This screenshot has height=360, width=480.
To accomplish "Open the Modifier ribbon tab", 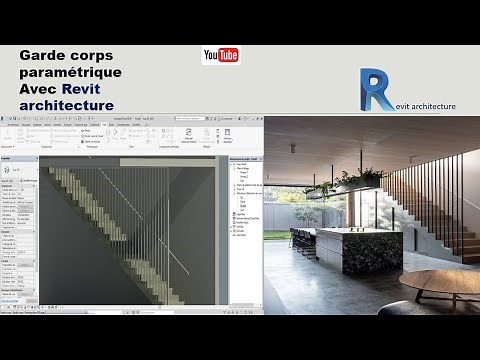I will (136, 125).
